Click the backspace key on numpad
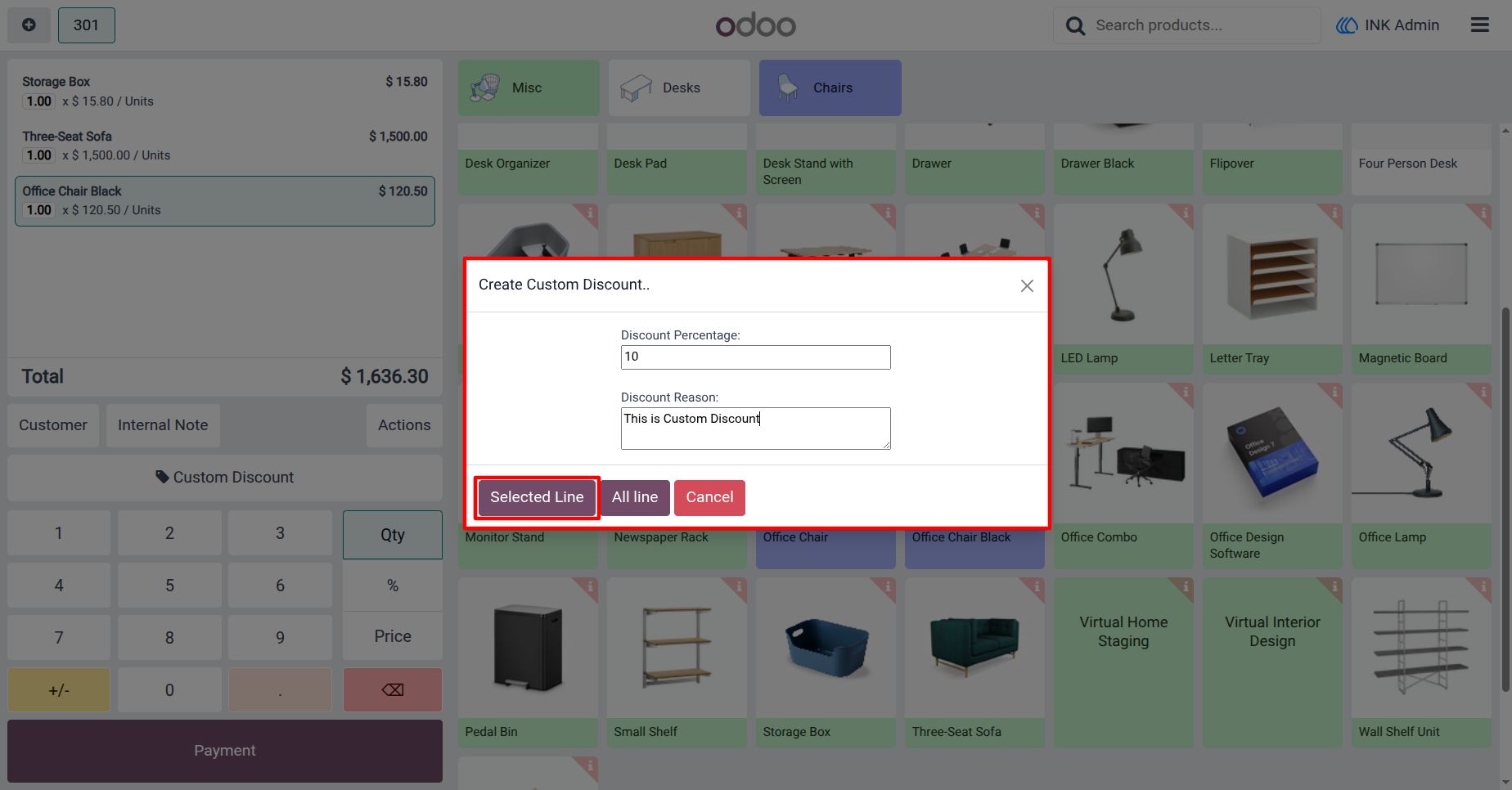The height and width of the screenshot is (790, 1512). click(393, 689)
